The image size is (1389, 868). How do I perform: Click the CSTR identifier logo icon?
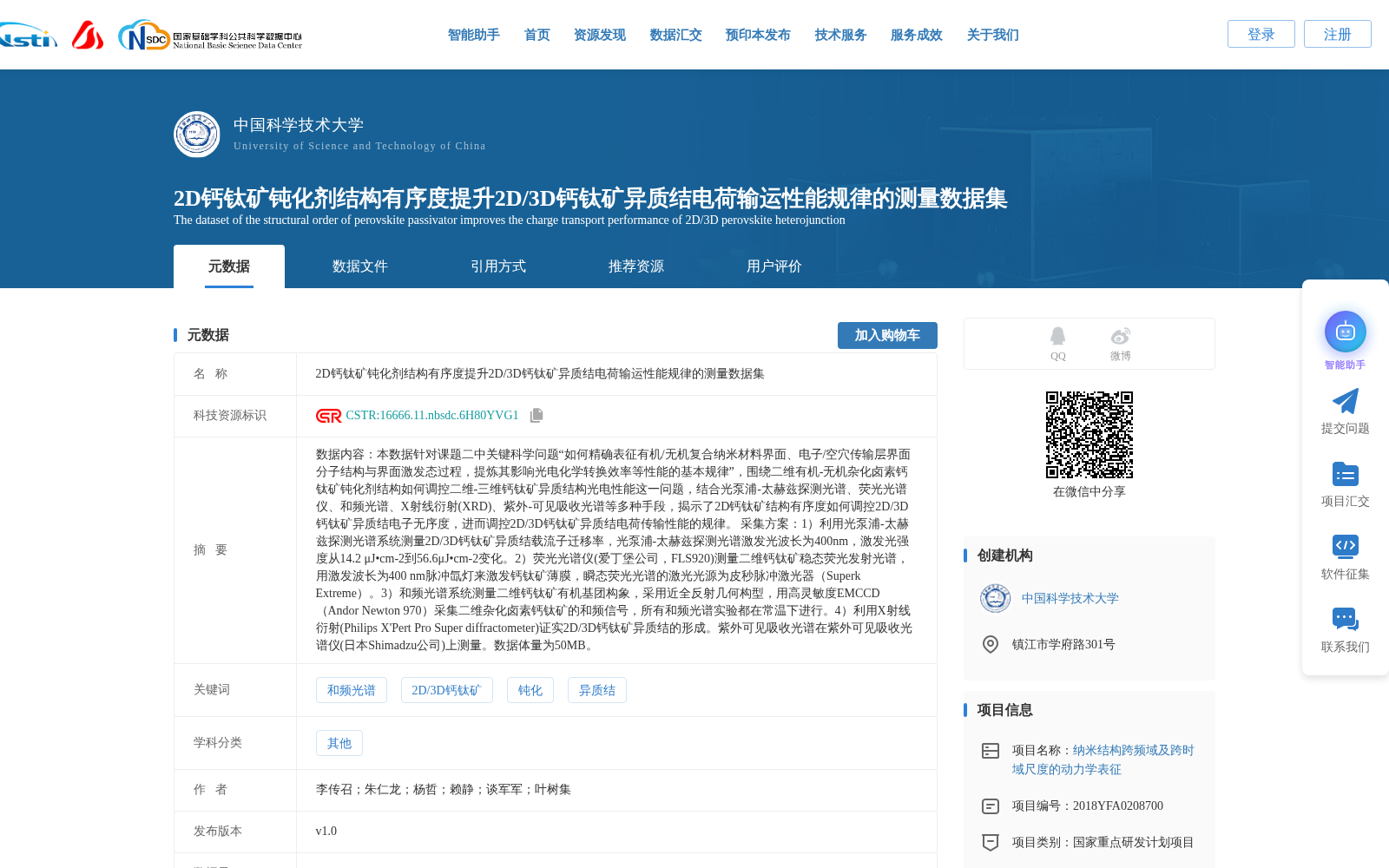(329, 416)
